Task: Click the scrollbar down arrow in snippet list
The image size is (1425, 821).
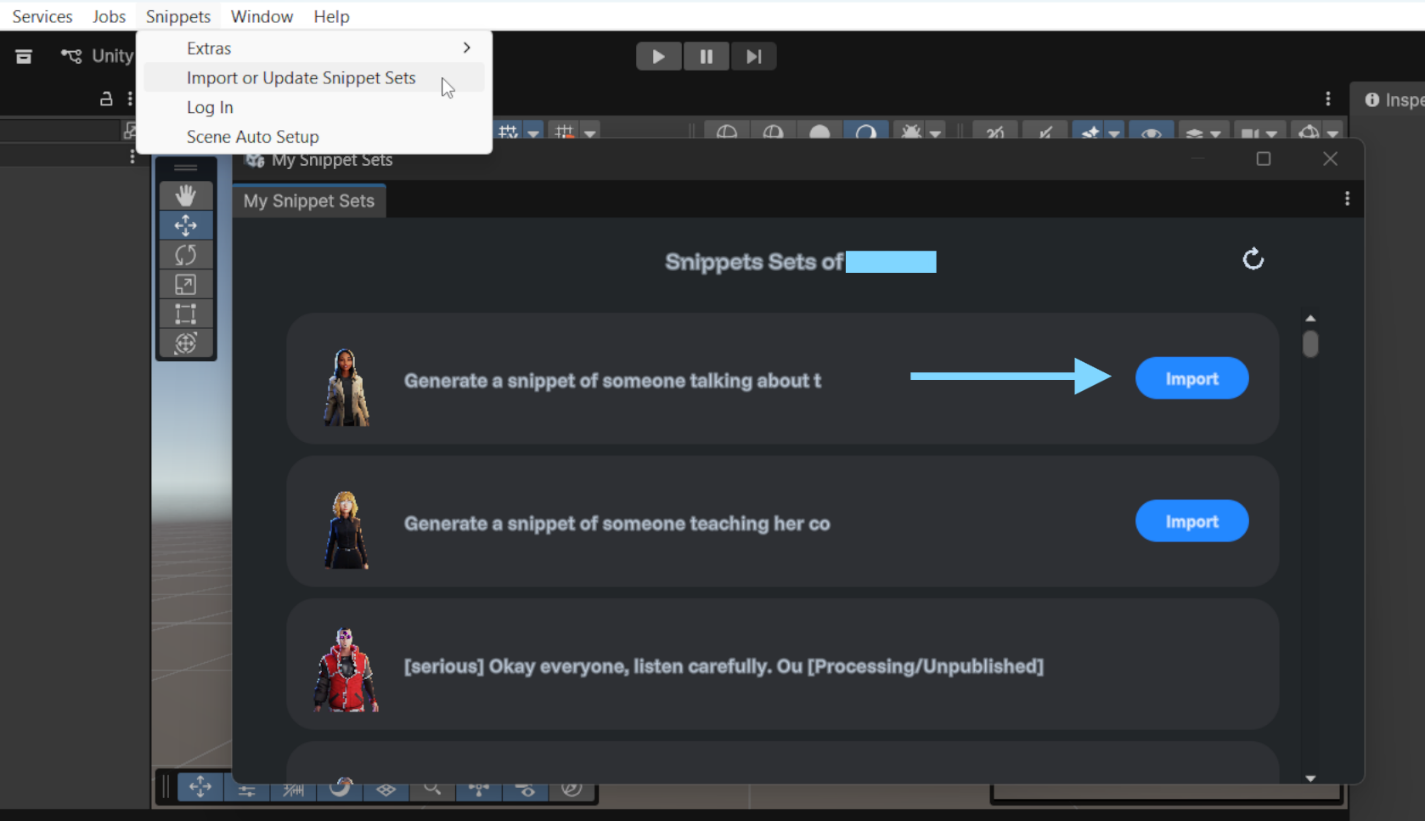Action: (1310, 778)
